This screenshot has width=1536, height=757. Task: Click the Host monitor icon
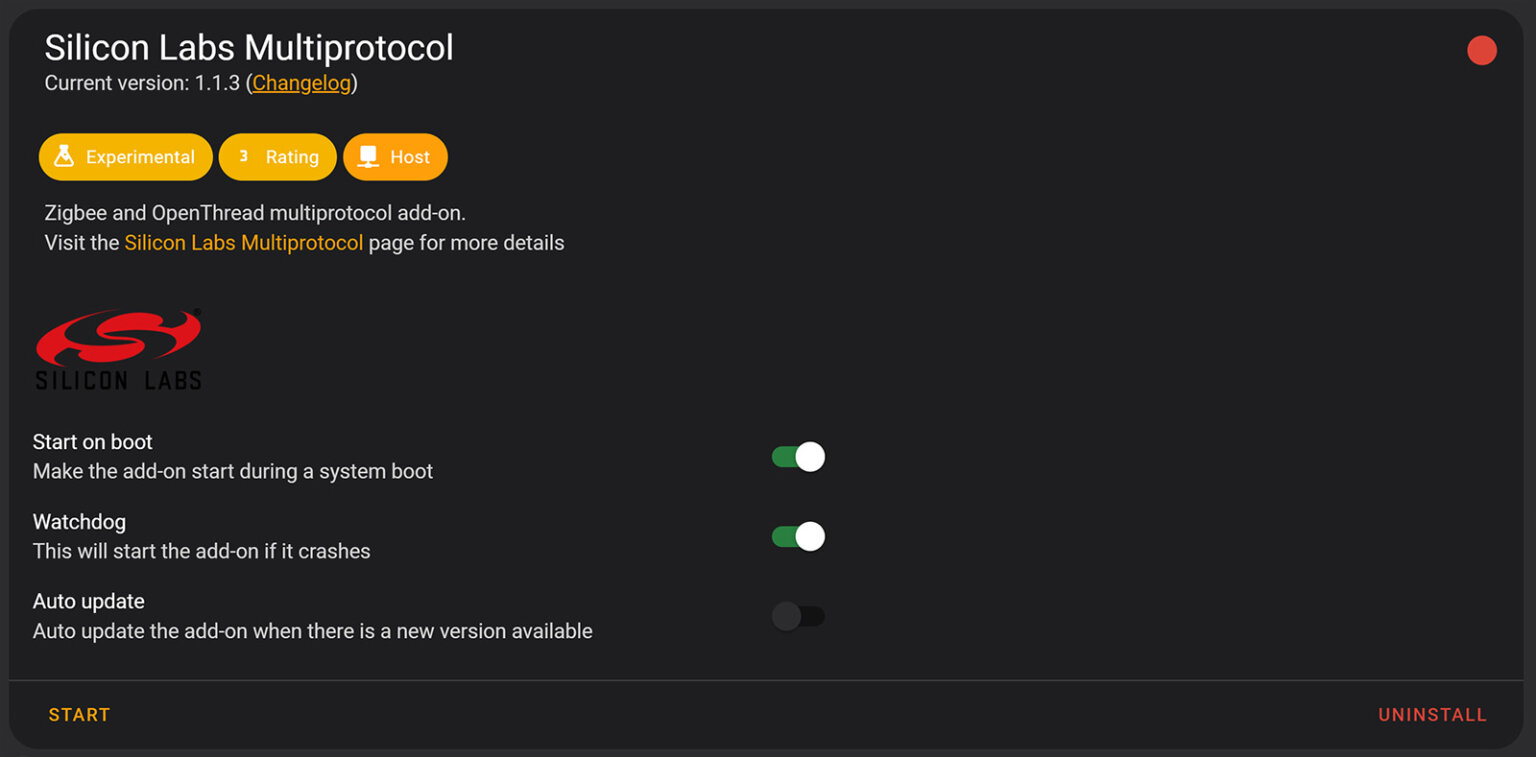point(368,156)
